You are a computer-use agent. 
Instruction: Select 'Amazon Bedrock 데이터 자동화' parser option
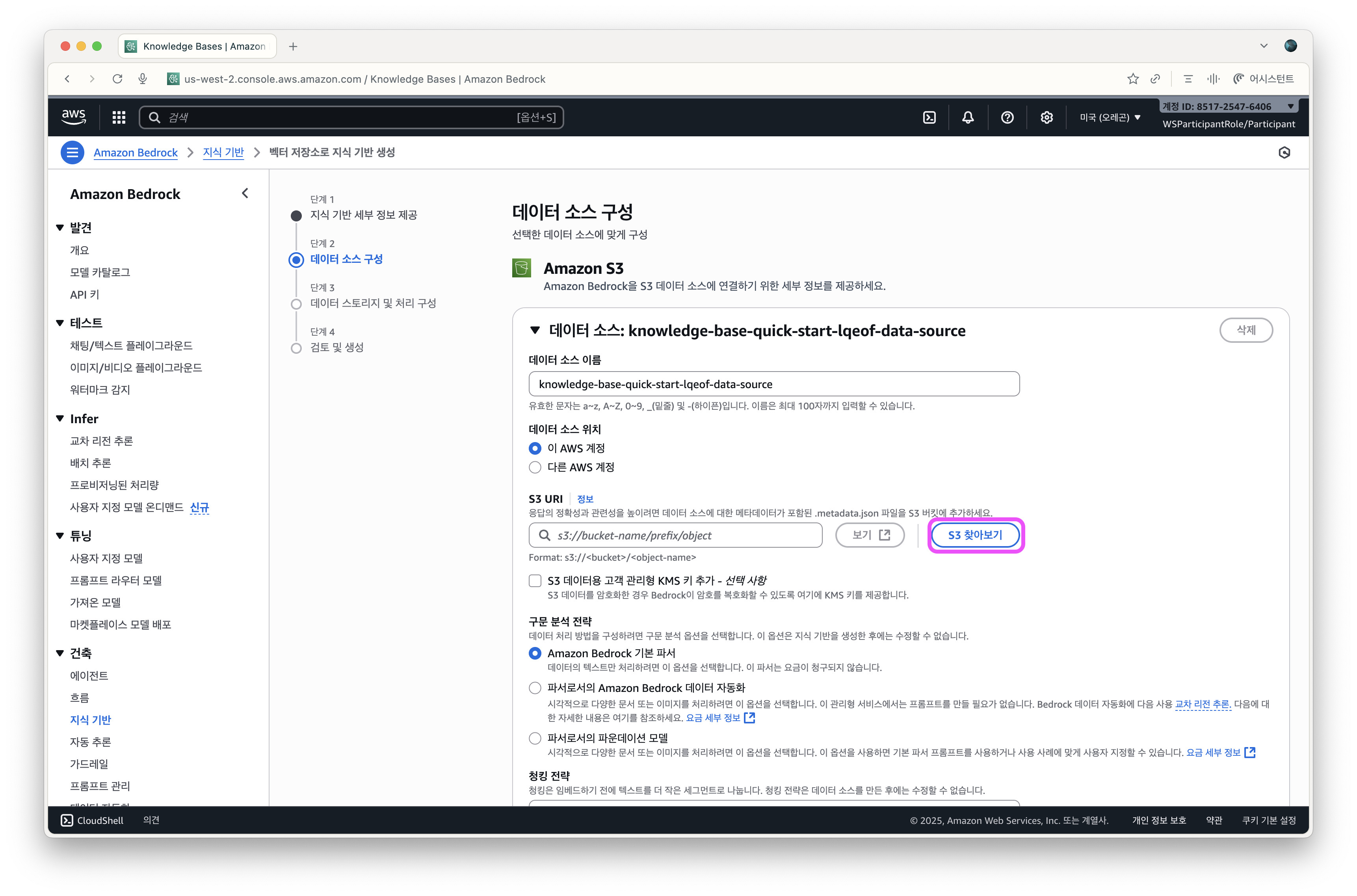pos(535,688)
